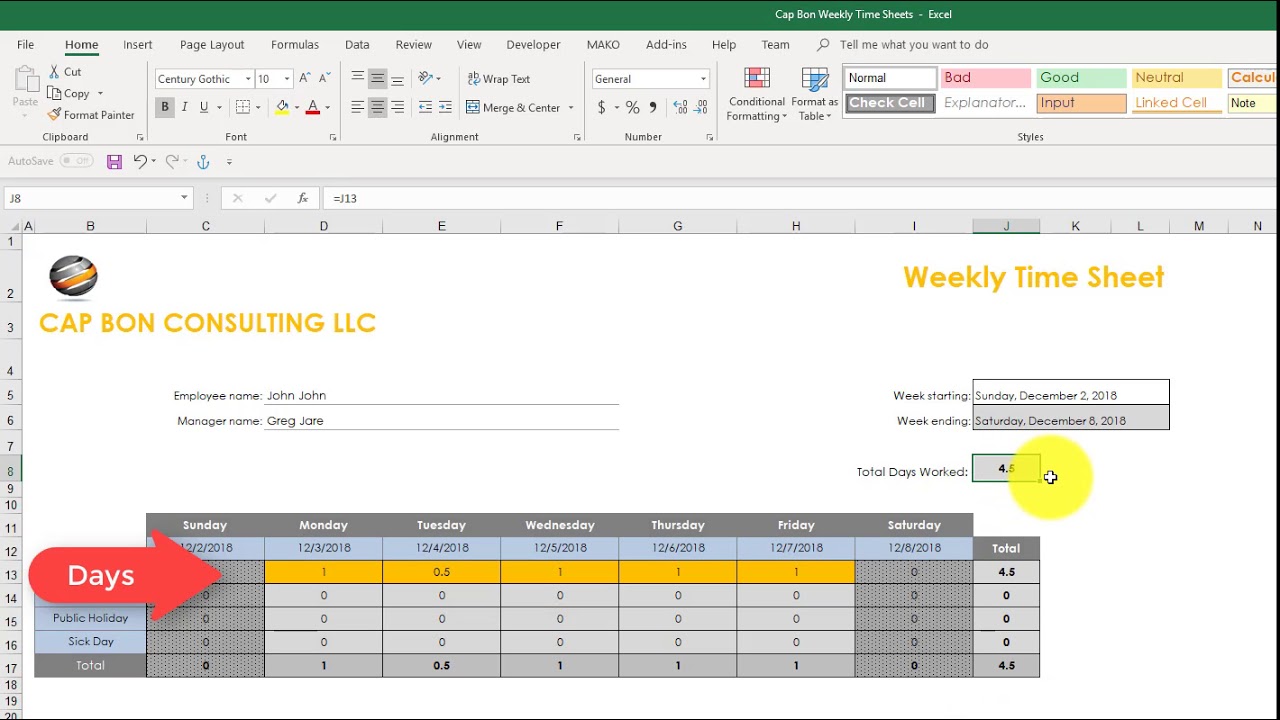
Task: Apply the Input cell style
Action: click(1081, 103)
